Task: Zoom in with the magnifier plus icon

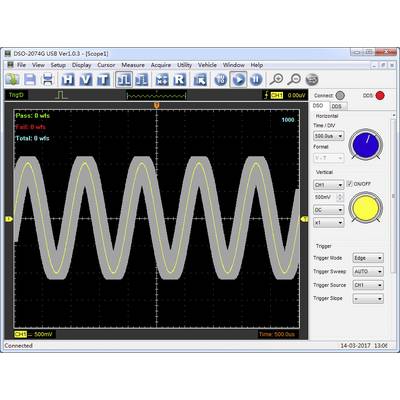Action: click(276, 79)
